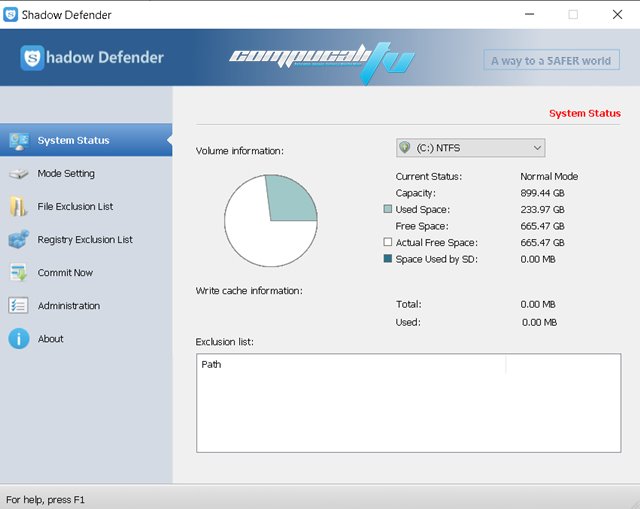Click the System Status monitor icon

tap(19, 141)
